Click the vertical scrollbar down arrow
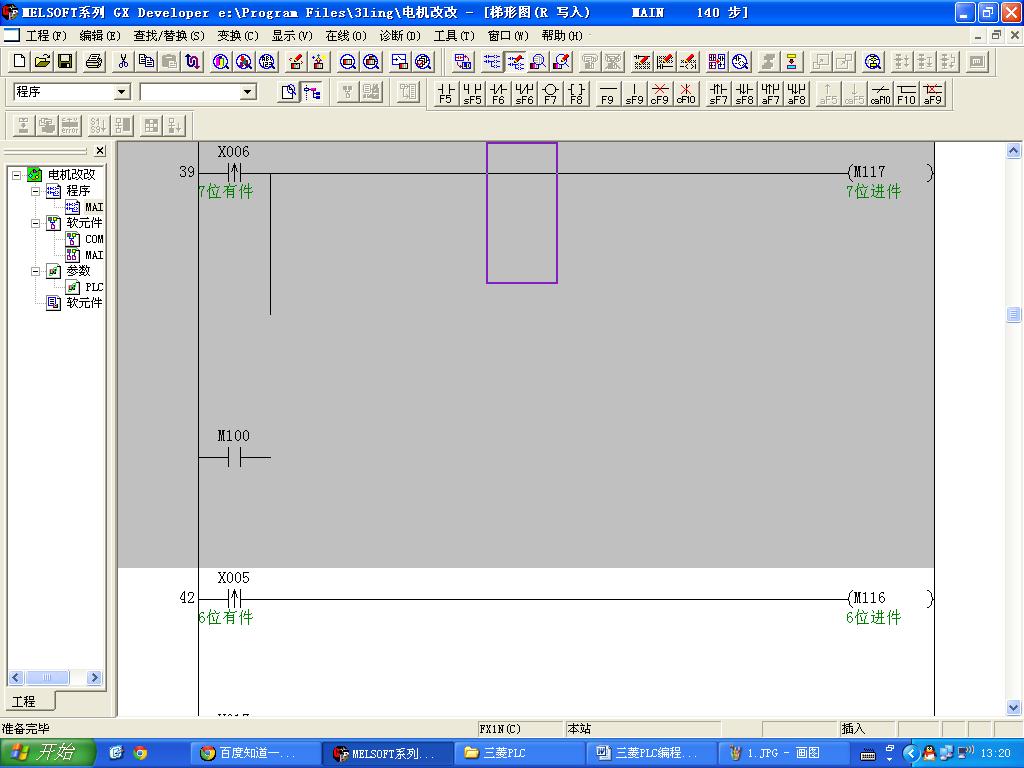The width and height of the screenshot is (1024, 768). click(x=1013, y=708)
